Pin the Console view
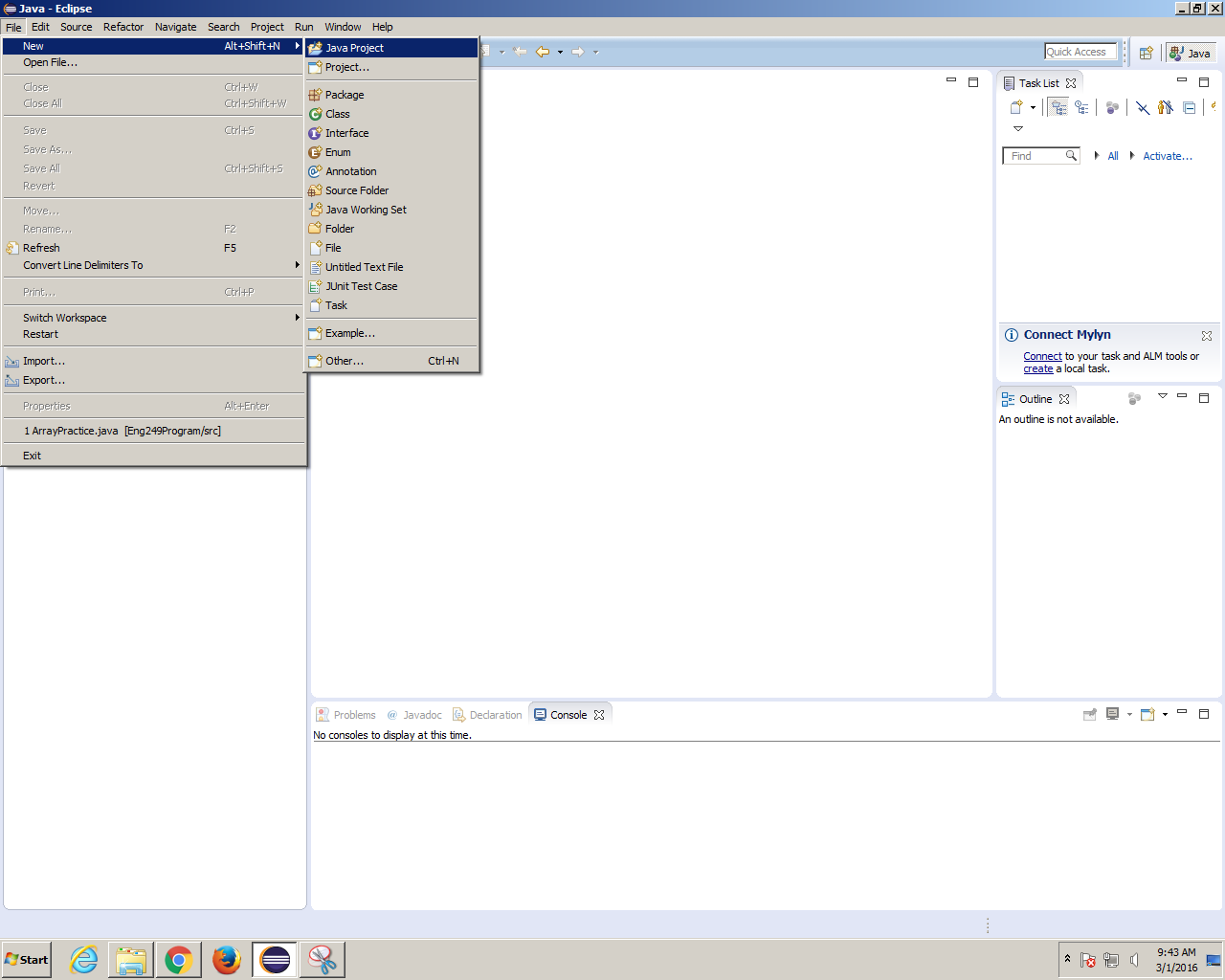The image size is (1225, 980). point(1089,715)
